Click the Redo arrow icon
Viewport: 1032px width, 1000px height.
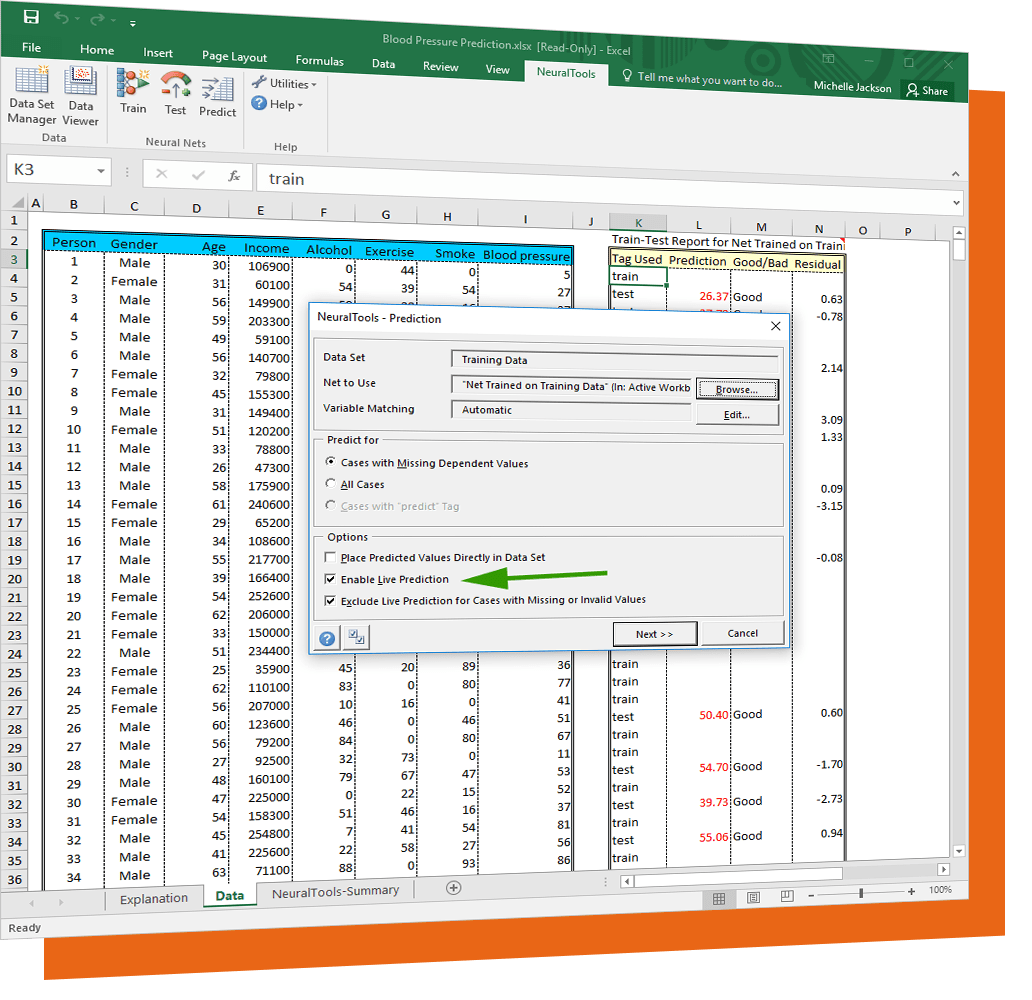[97, 20]
